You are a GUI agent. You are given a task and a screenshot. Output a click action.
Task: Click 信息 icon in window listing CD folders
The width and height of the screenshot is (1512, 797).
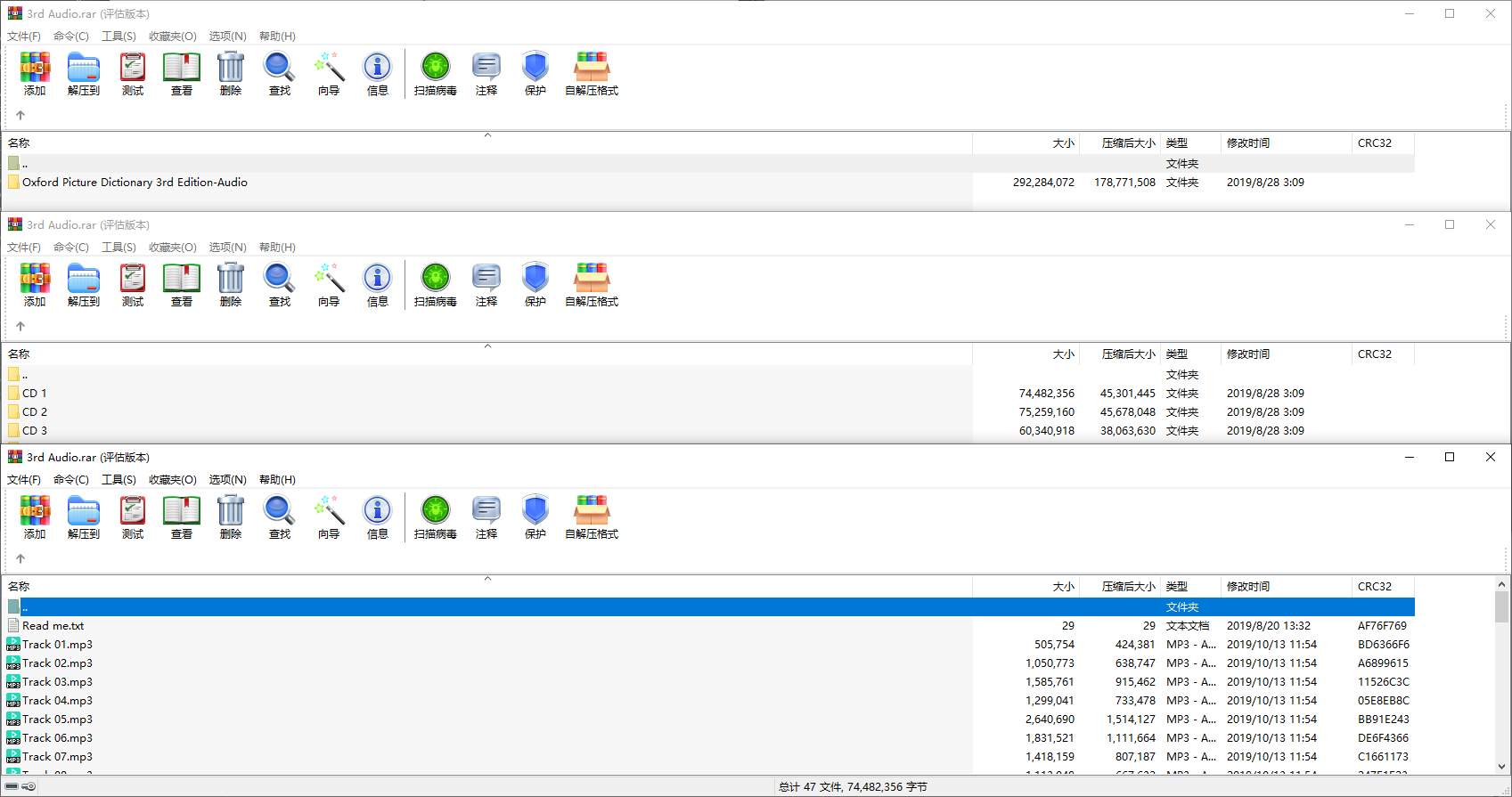pyautogui.click(x=378, y=285)
